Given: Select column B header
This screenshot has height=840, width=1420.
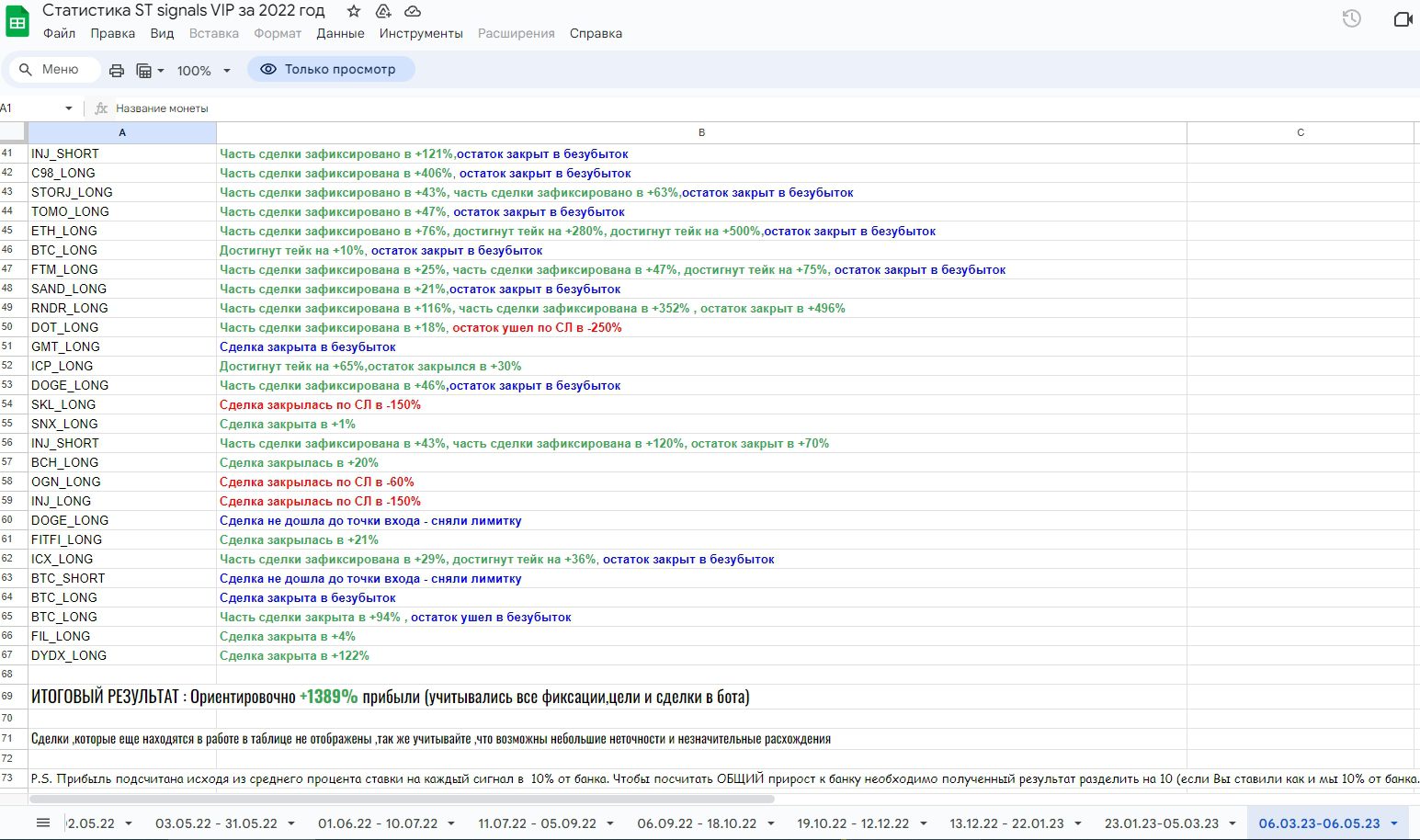Looking at the screenshot, I should (x=701, y=132).
